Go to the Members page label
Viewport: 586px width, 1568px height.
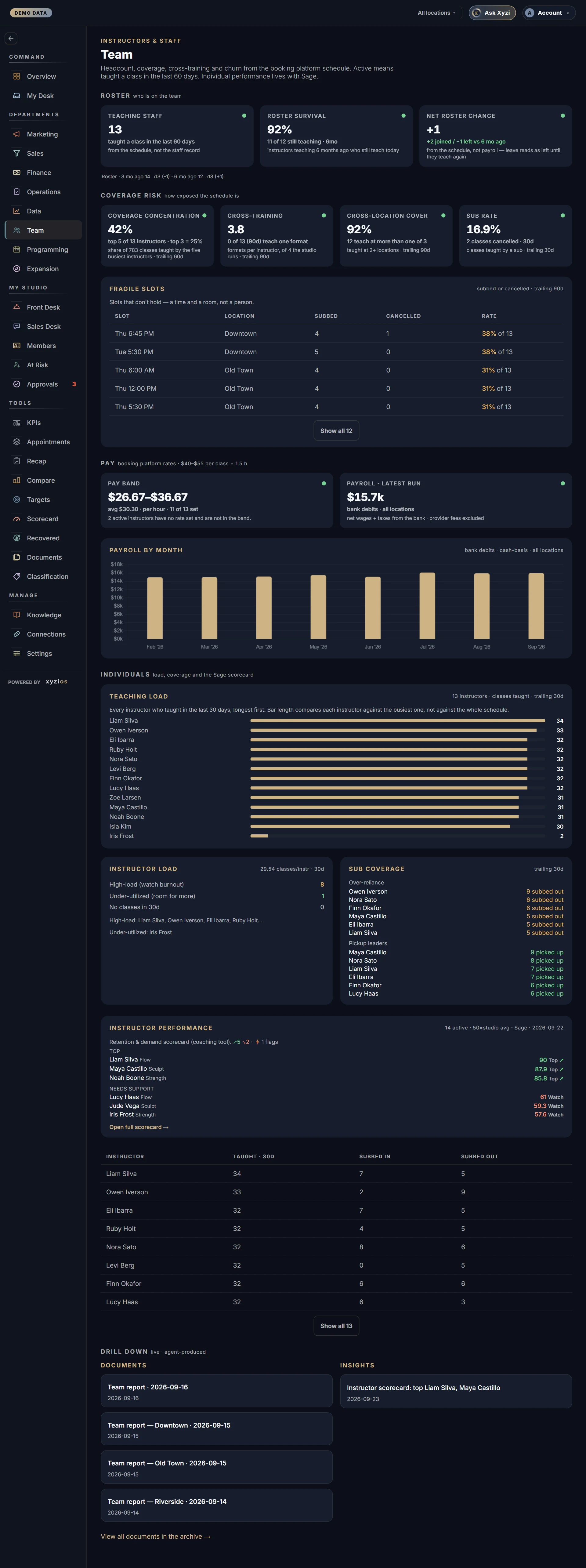tap(42, 346)
